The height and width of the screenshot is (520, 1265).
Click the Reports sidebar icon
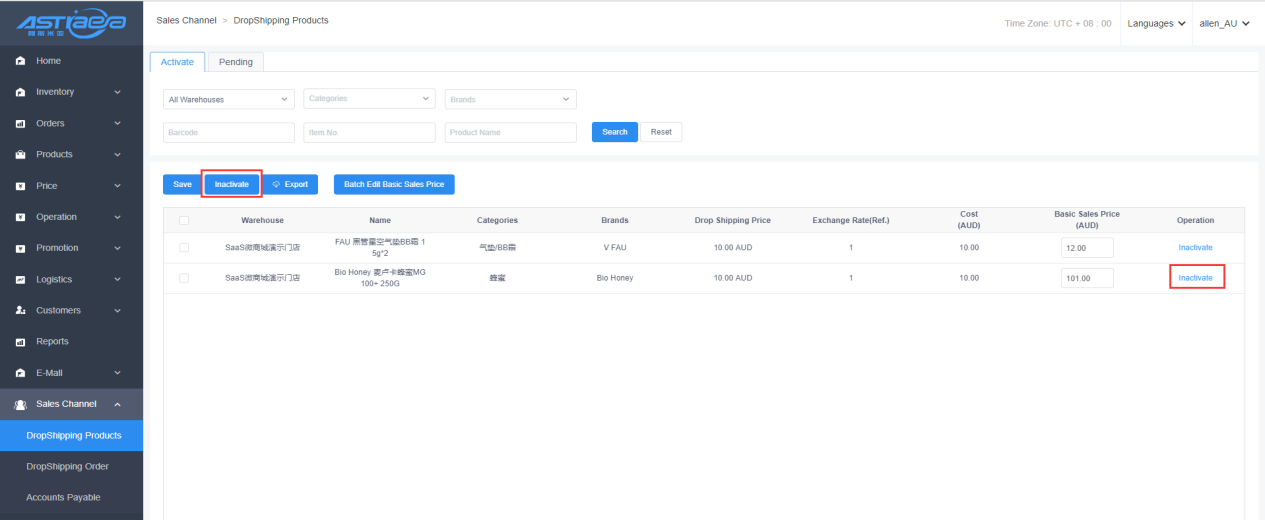coord(20,342)
